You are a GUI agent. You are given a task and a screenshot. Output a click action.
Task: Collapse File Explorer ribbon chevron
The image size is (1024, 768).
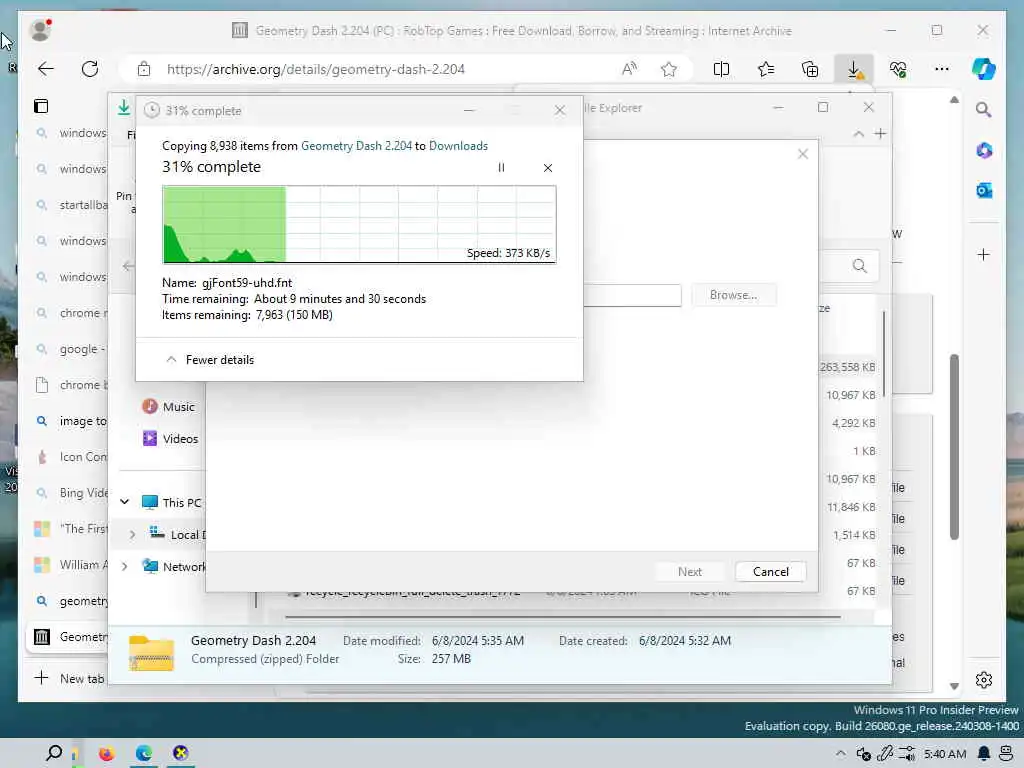click(x=858, y=134)
